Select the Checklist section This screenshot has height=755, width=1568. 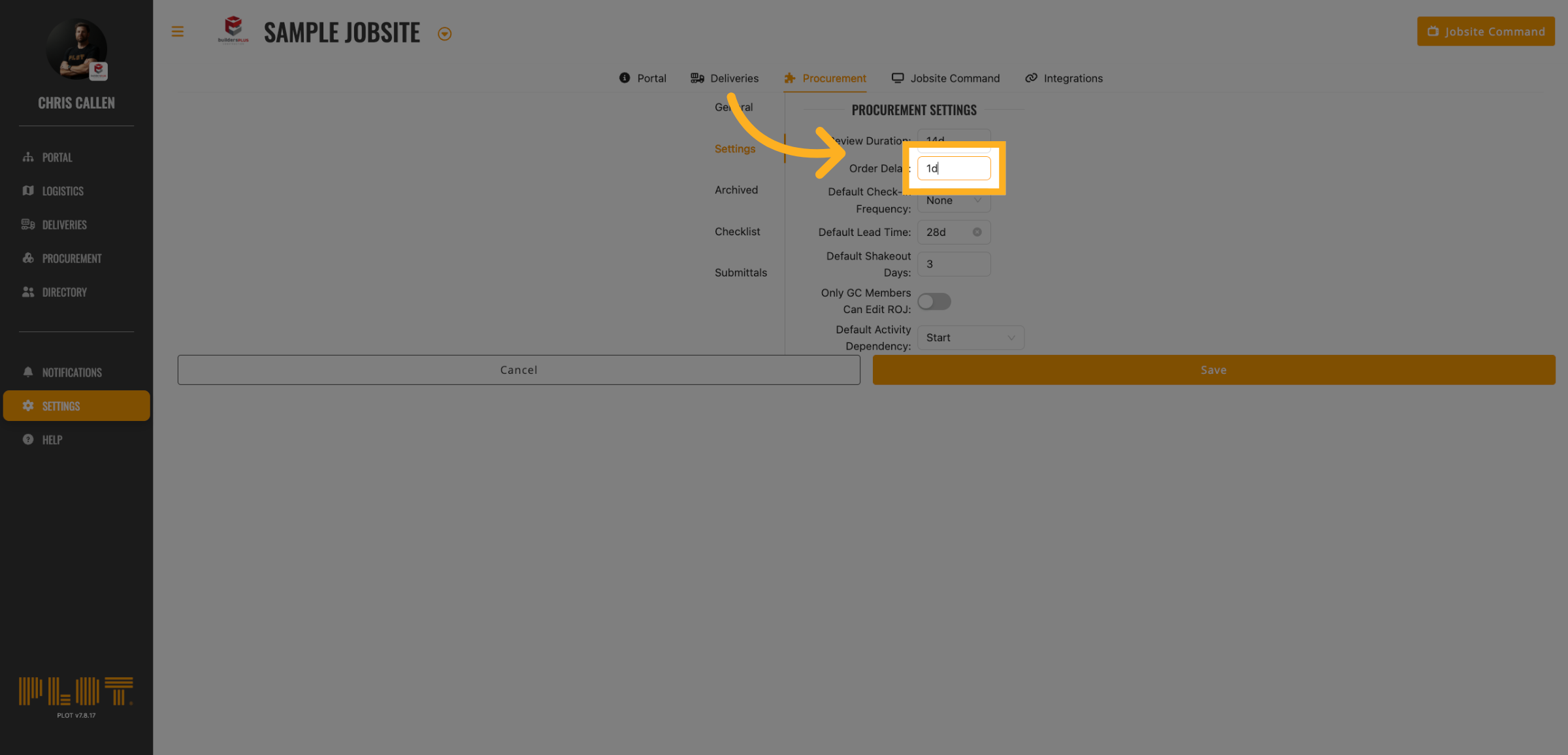[737, 231]
